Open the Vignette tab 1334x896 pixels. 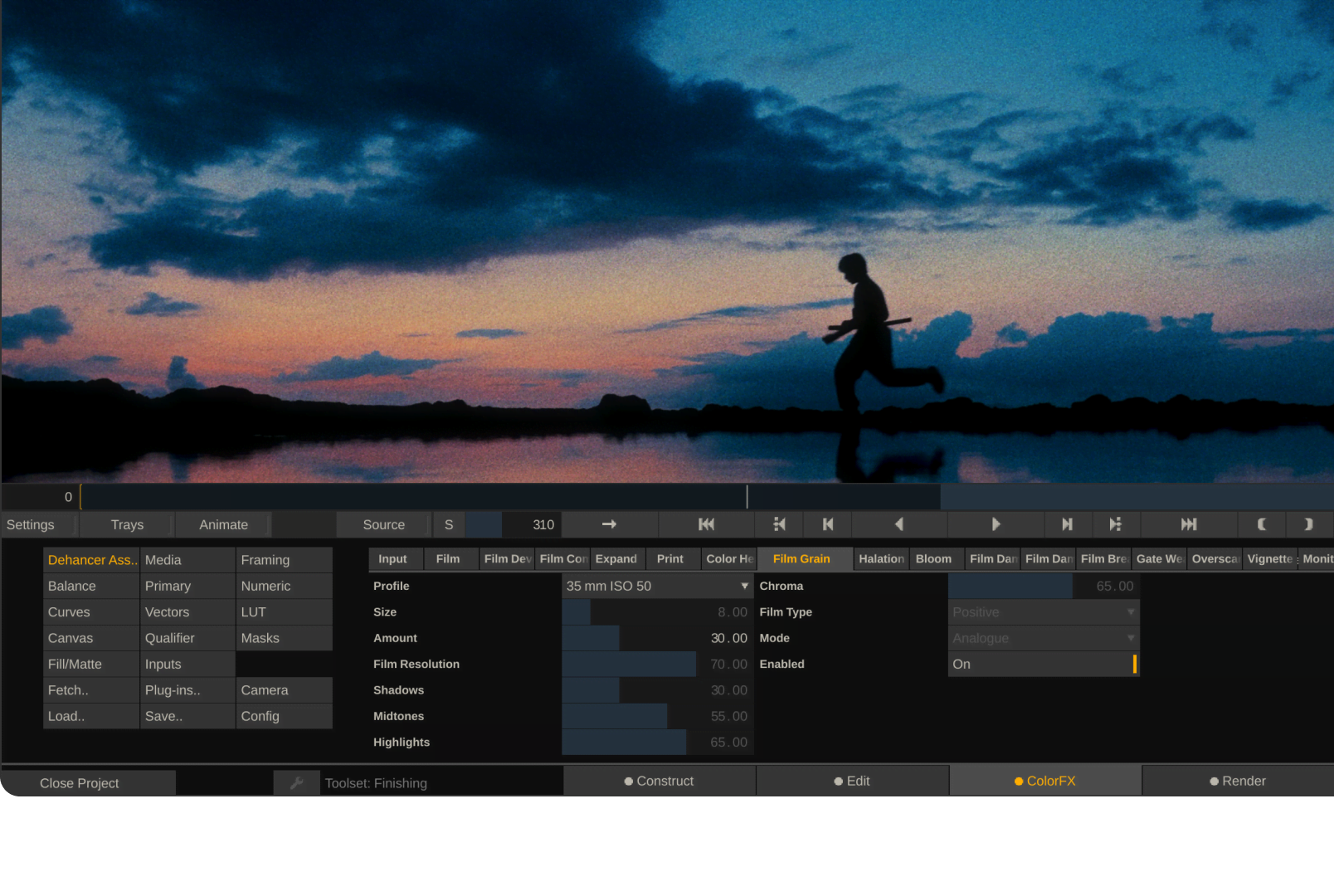1270,559
